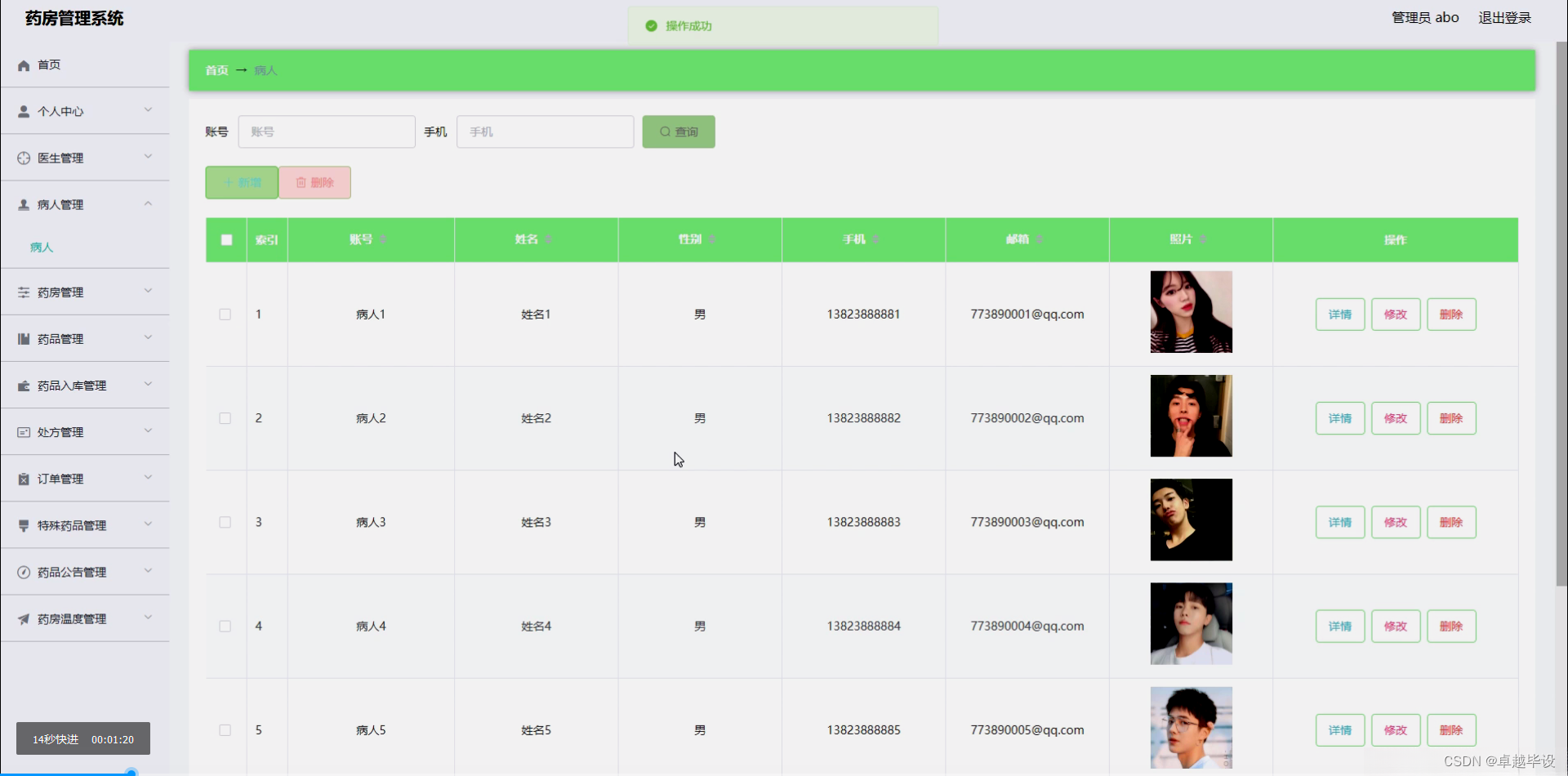Open 个人中心 via its person icon
Image resolution: width=1568 pixels, height=776 pixels.
click(23, 111)
